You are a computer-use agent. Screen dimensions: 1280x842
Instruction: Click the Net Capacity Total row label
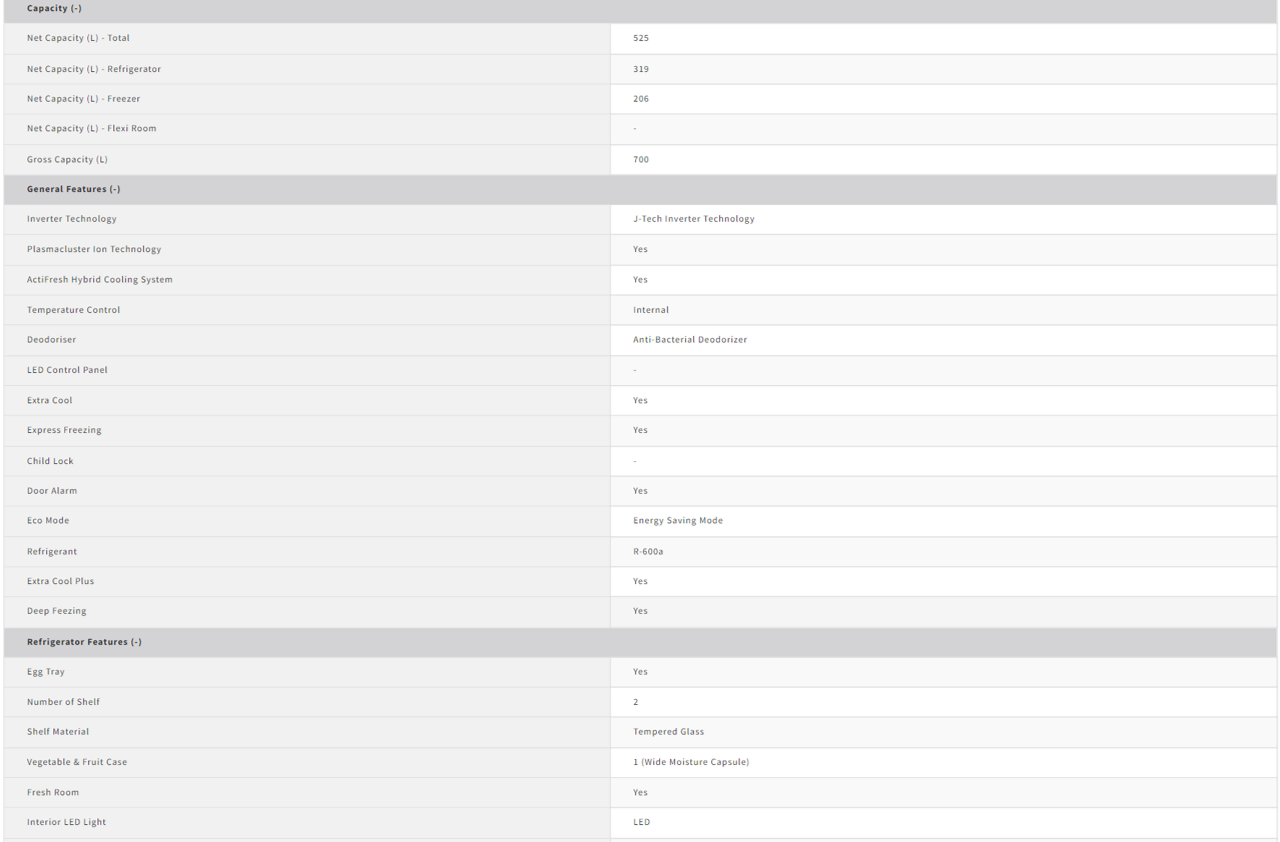pos(78,38)
